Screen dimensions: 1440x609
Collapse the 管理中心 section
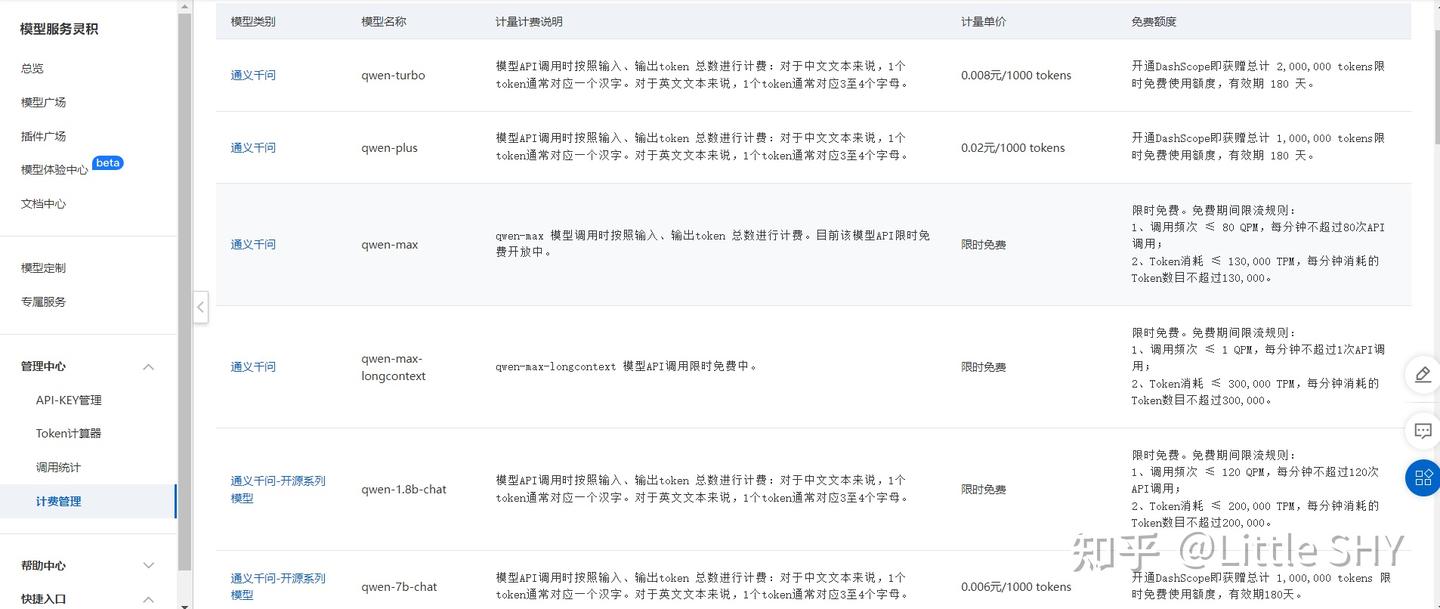pyautogui.click(x=149, y=367)
